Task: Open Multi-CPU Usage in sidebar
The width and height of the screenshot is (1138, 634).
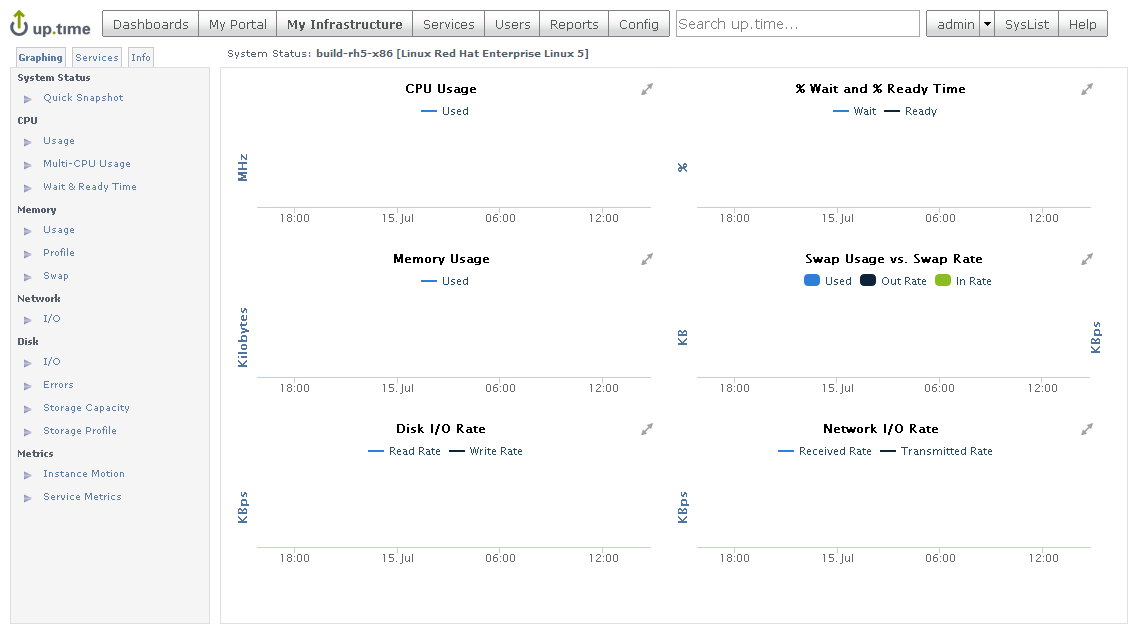Action: click(x=86, y=164)
